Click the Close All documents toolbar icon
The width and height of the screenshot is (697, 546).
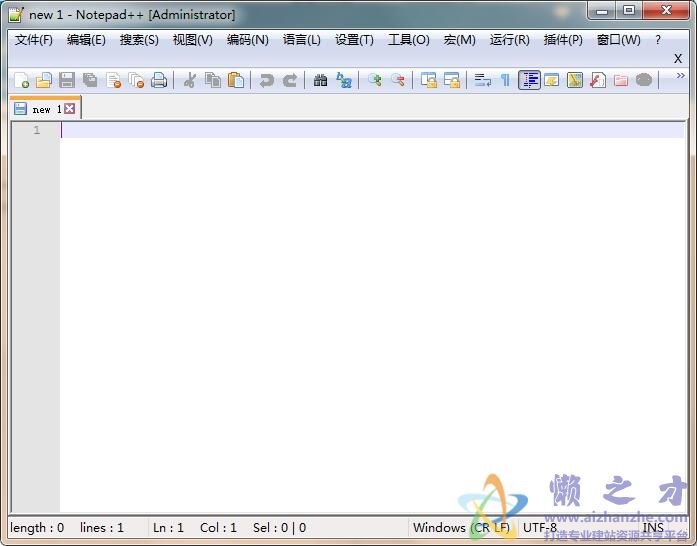(x=136, y=80)
